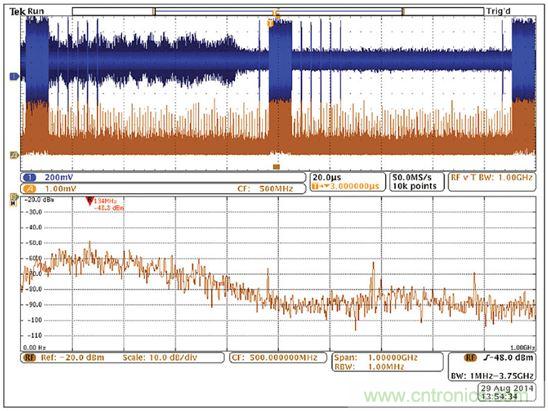
Task: Click the RF v T BW 1.00GHz readout
Action: [492, 182]
